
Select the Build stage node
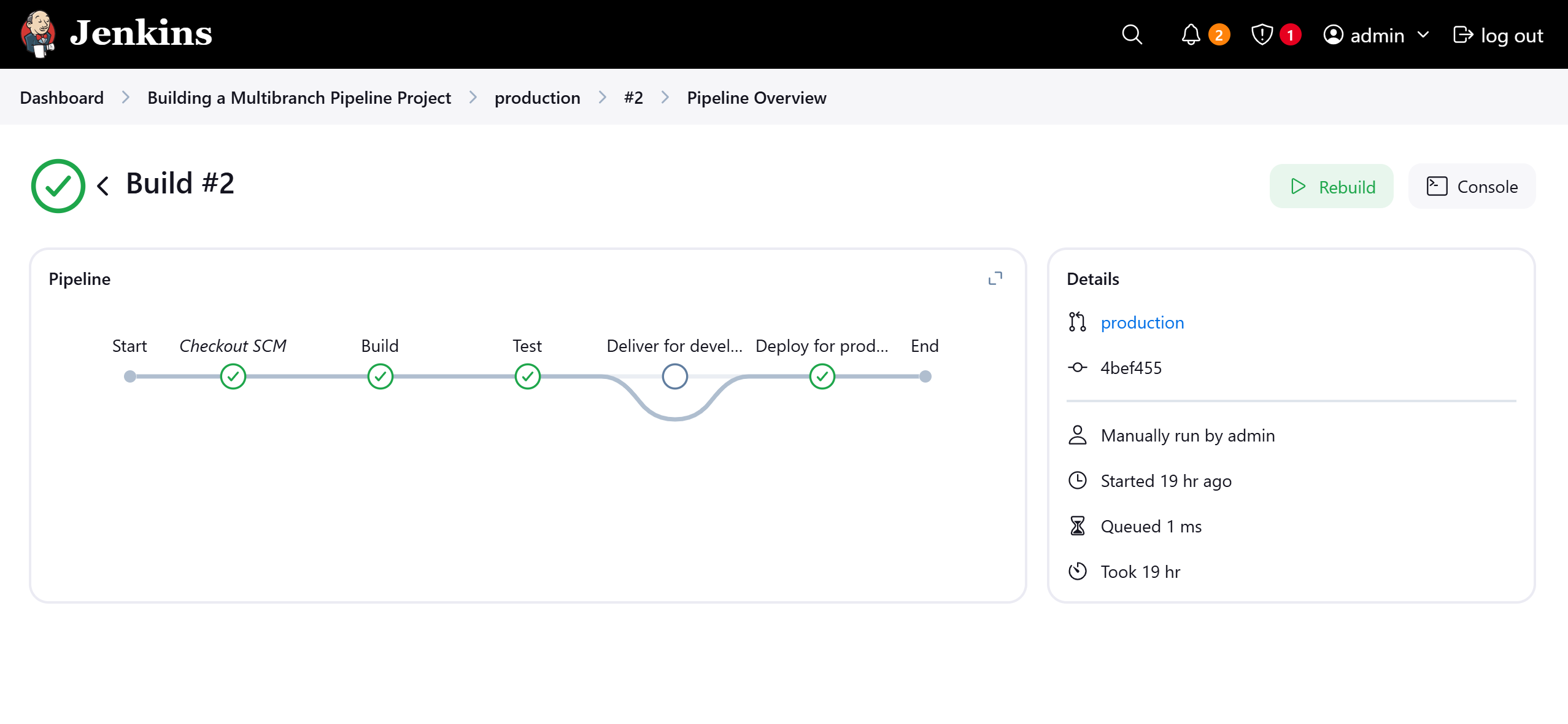tap(380, 376)
